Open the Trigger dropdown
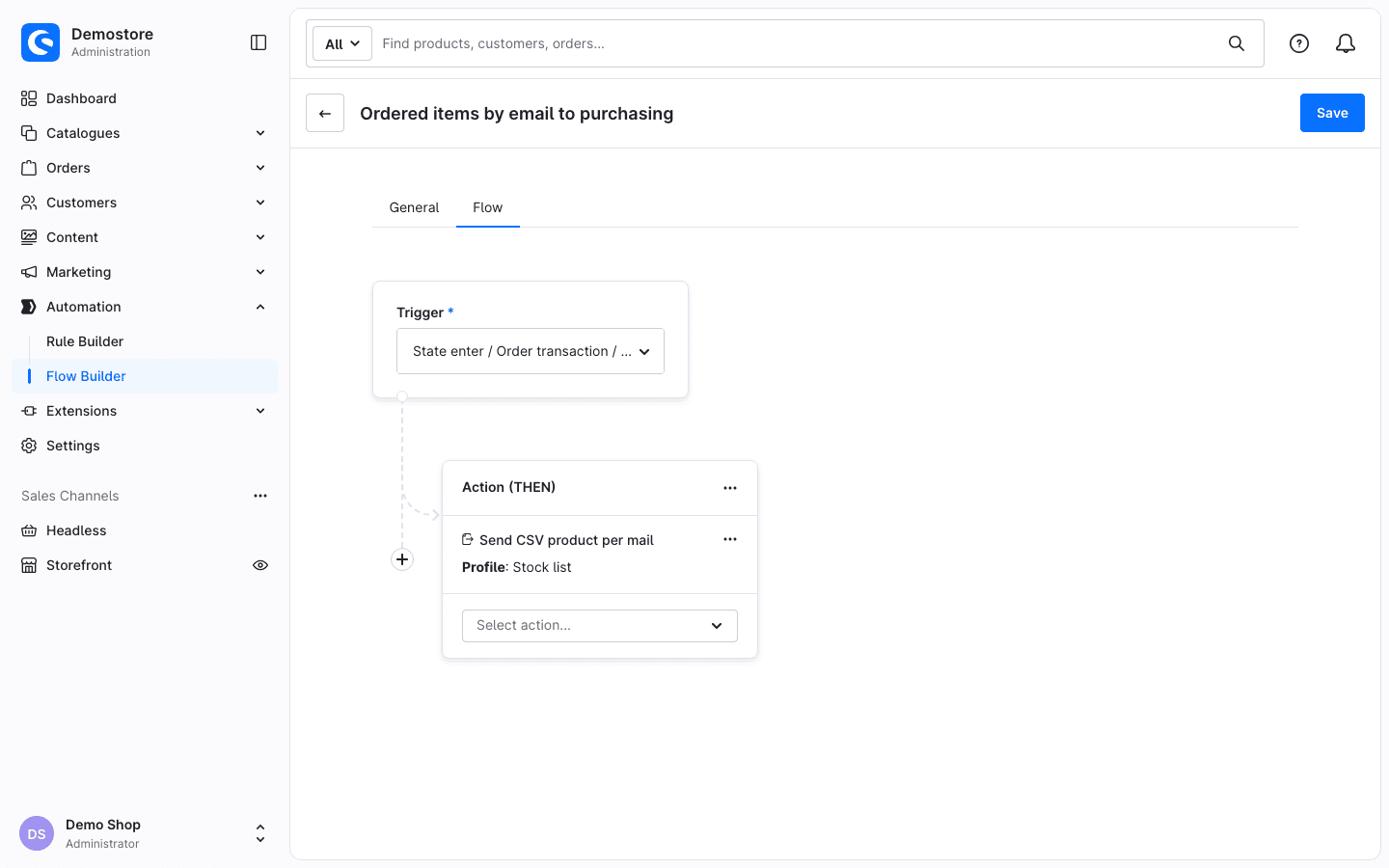 (531, 351)
